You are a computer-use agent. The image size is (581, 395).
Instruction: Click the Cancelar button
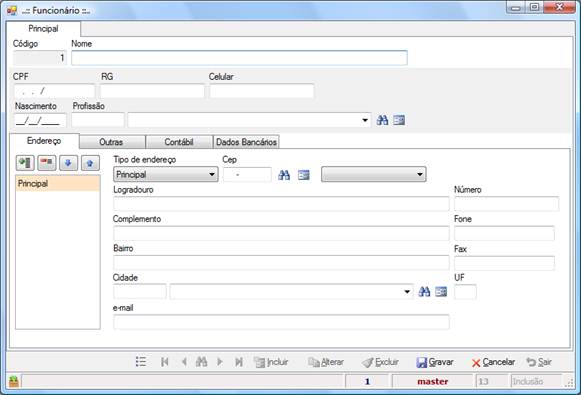[x=493, y=362]
